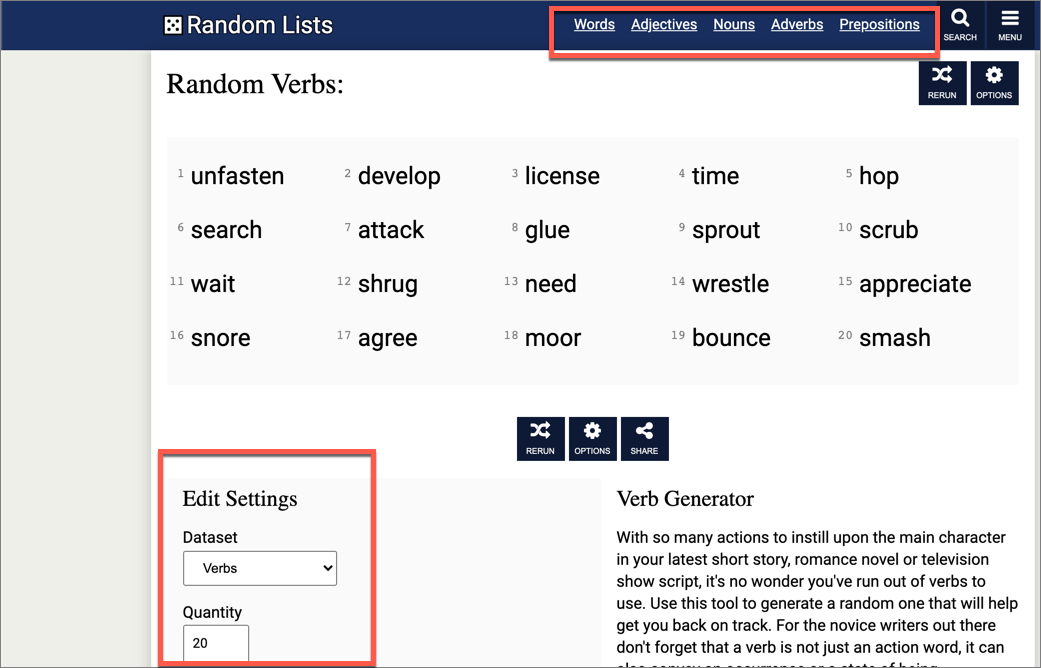
Task: Select the word "scrub"
Action: (888, 230)
